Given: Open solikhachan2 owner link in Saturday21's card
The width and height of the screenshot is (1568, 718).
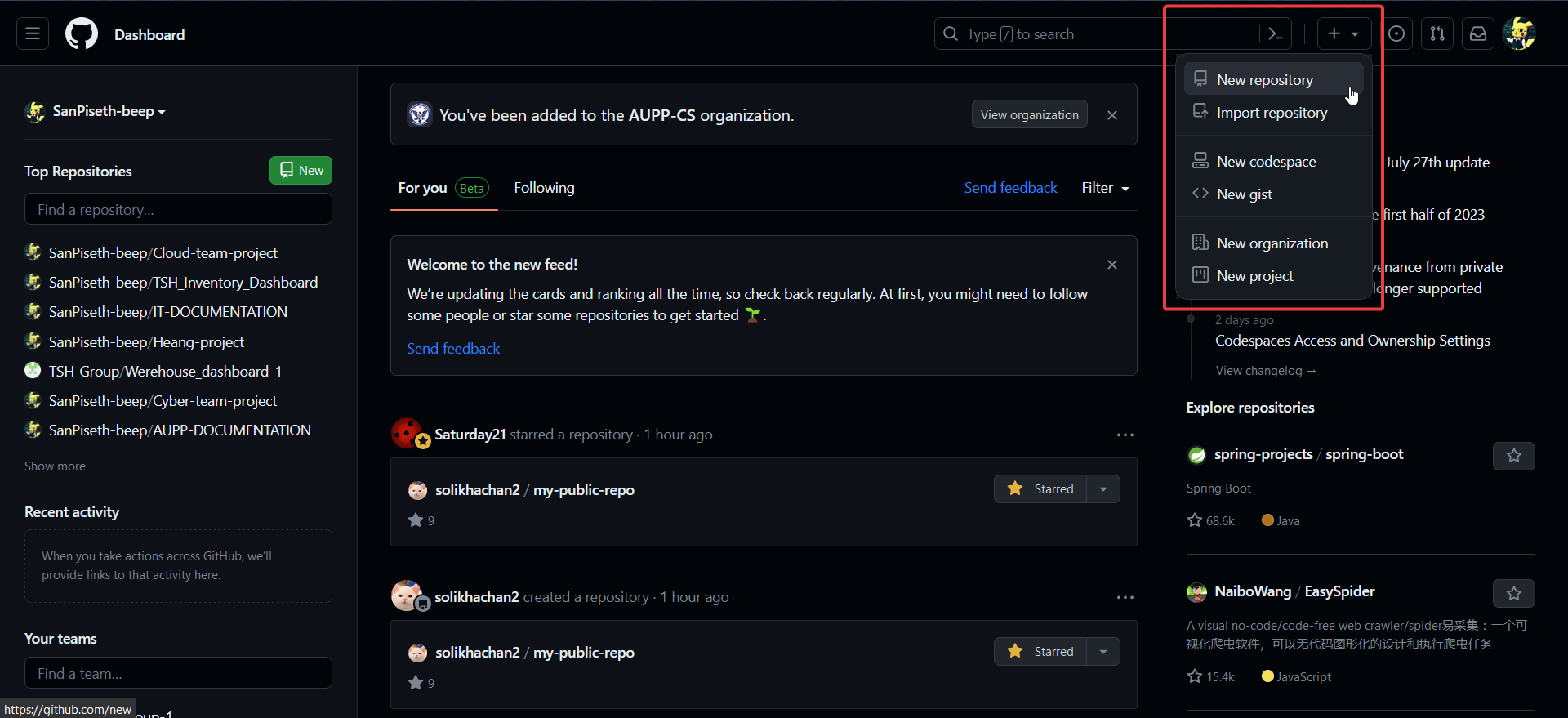Looking at the screenshot, I should pyautogui.click(x=477, y=490).
